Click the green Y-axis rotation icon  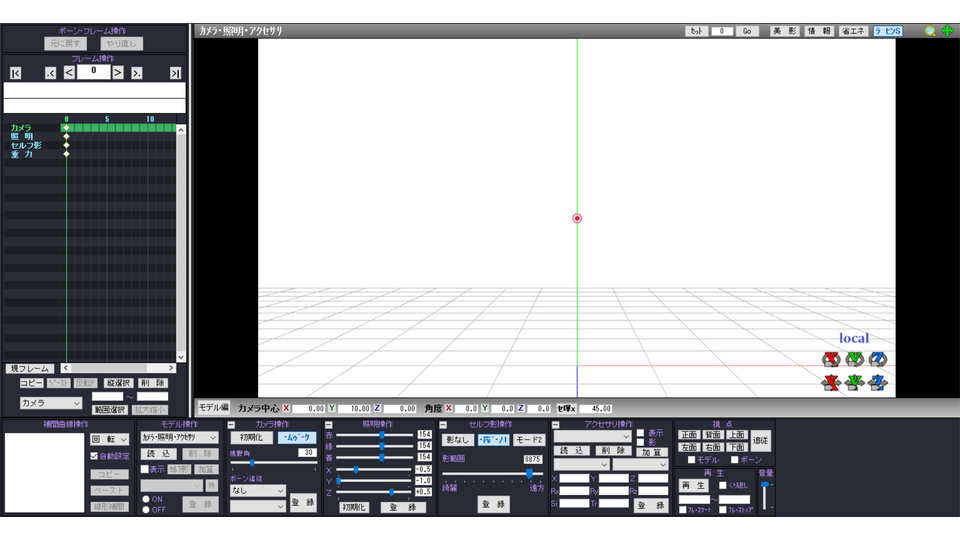pyautogui.click(x=854, y=359)
